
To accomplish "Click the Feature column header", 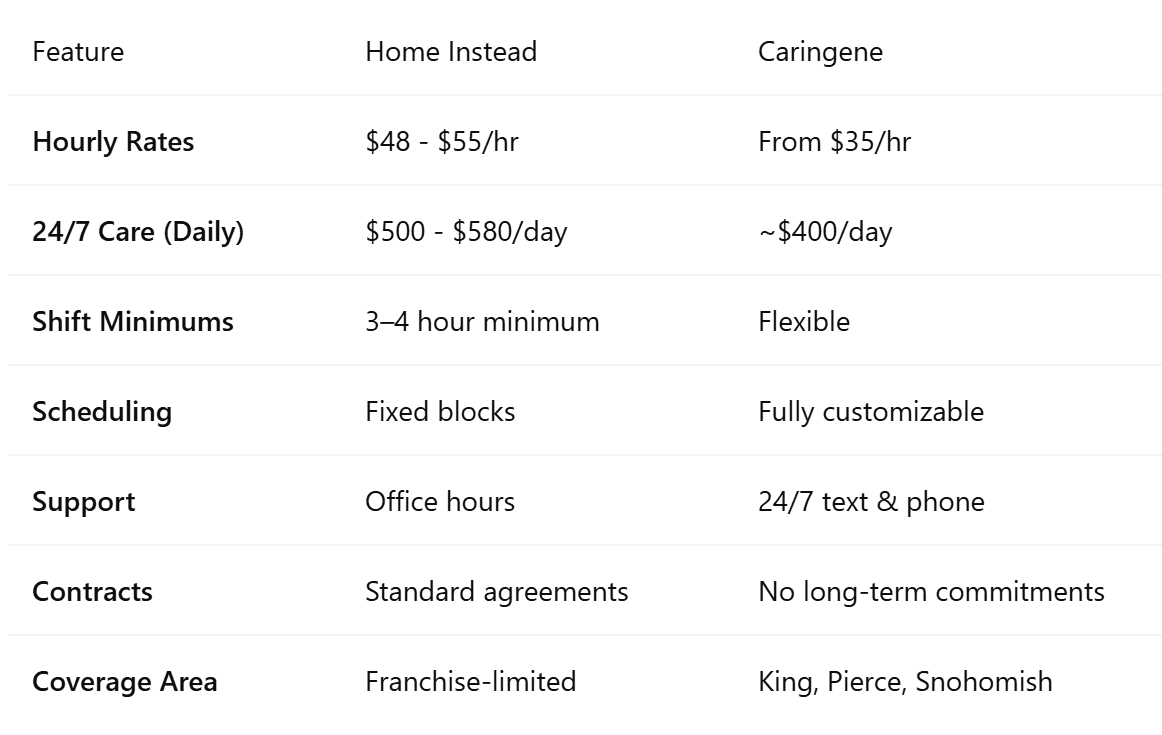I will (78, 52).
